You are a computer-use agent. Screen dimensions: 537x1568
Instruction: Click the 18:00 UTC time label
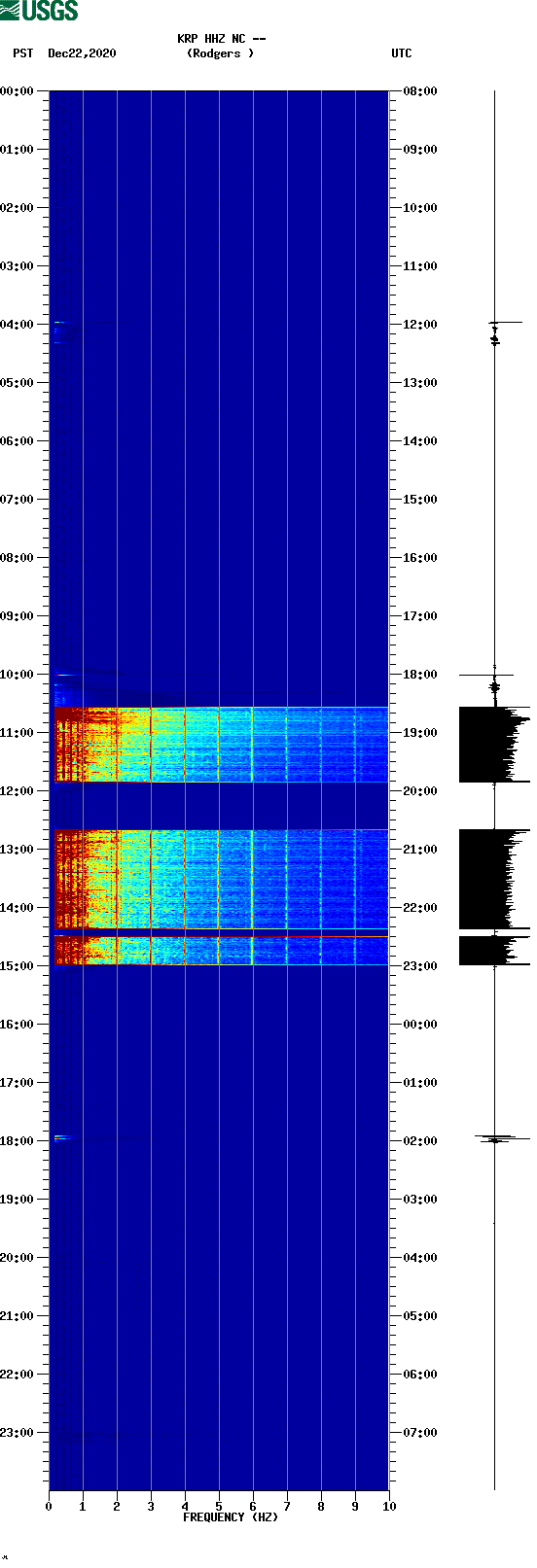click(420, 675)
